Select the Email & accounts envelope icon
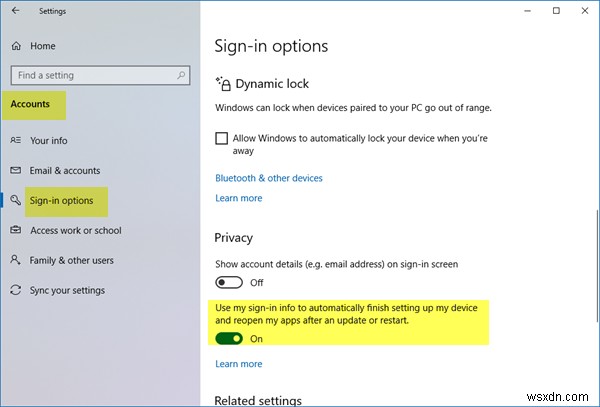 click(x=16, y=170)
